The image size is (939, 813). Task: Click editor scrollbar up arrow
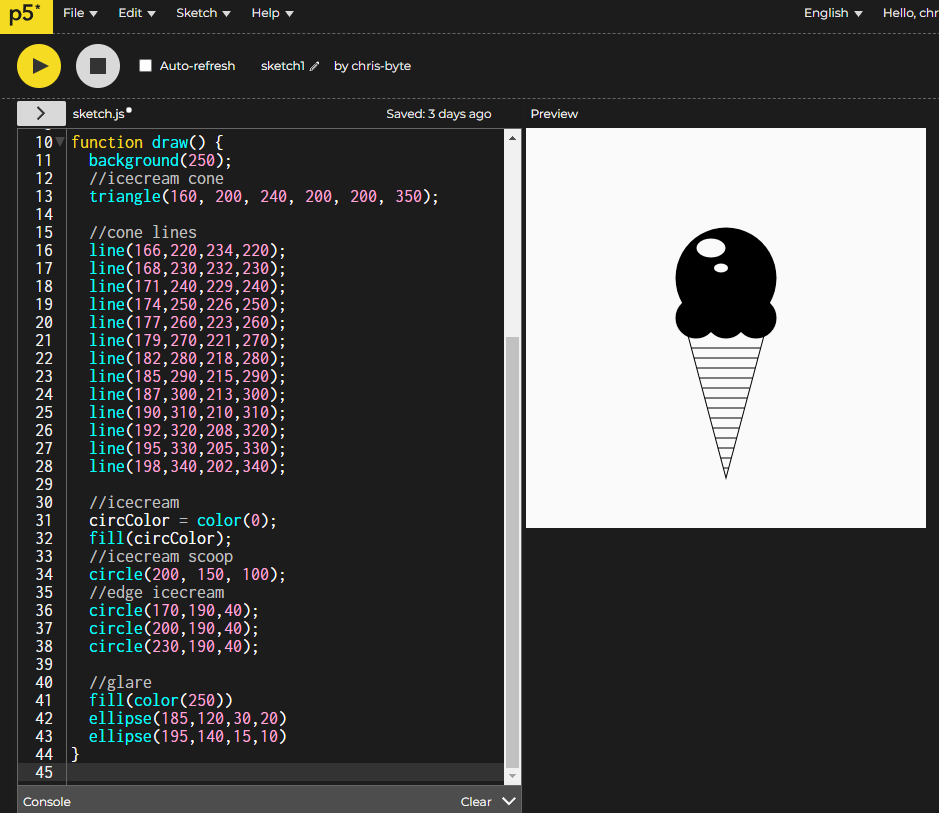(x=512, y=138)
